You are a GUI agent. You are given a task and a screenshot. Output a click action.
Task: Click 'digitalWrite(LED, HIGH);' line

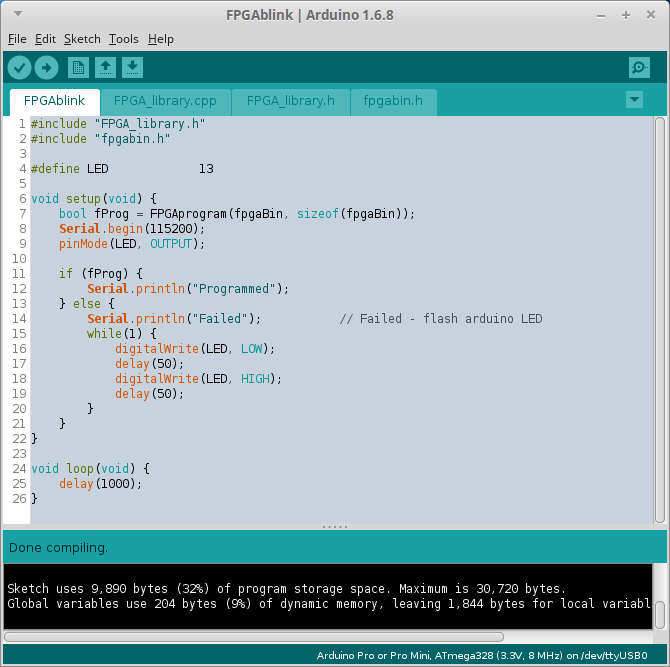pos(198,379)
